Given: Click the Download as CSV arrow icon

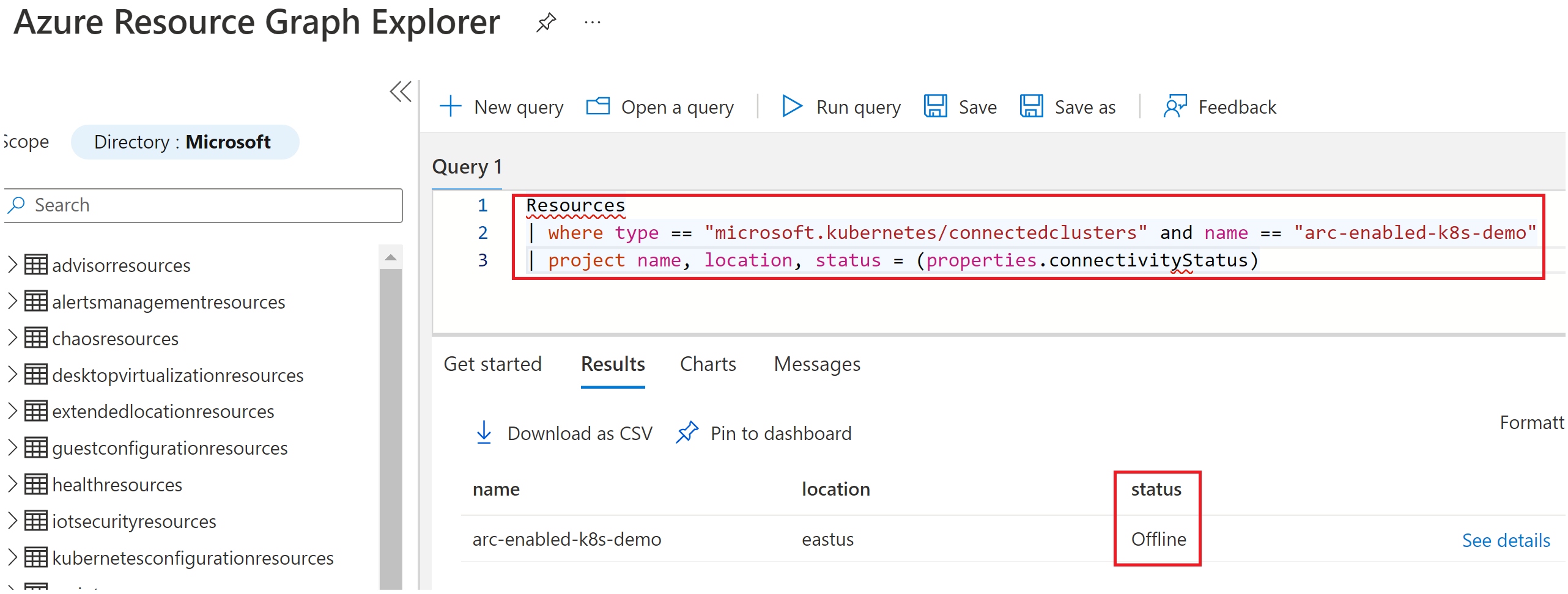Looking at the screenshot, I should [484, 433].
